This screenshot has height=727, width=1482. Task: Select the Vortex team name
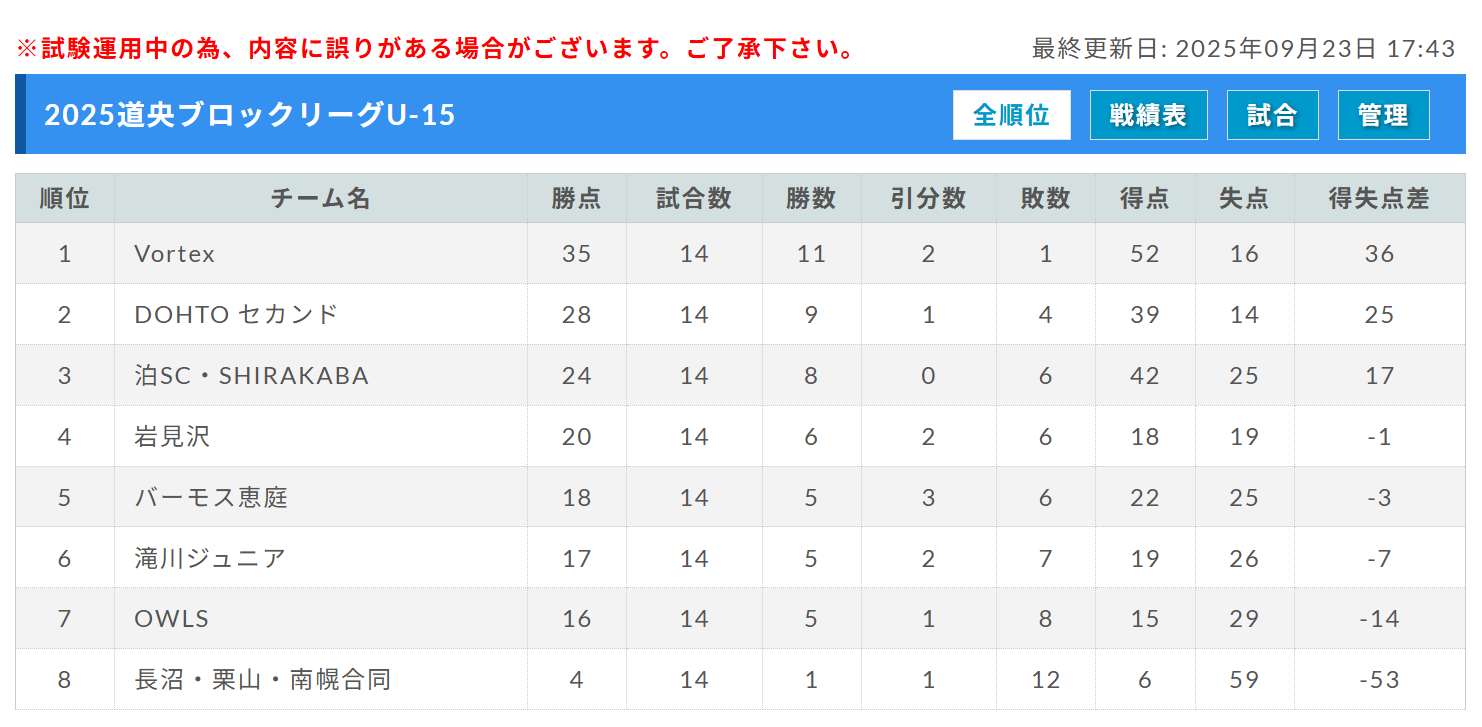[x=175, y=254]
